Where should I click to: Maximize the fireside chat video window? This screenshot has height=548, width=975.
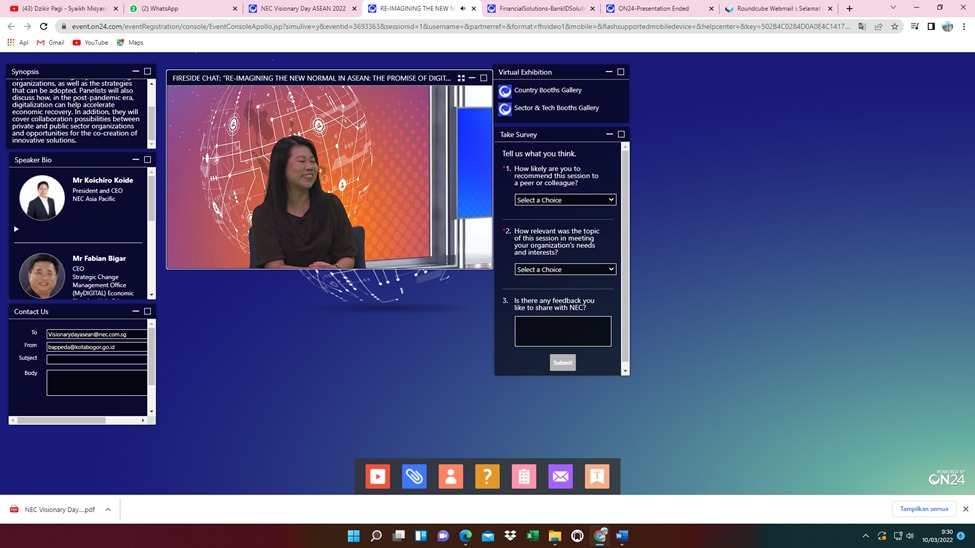484,78
